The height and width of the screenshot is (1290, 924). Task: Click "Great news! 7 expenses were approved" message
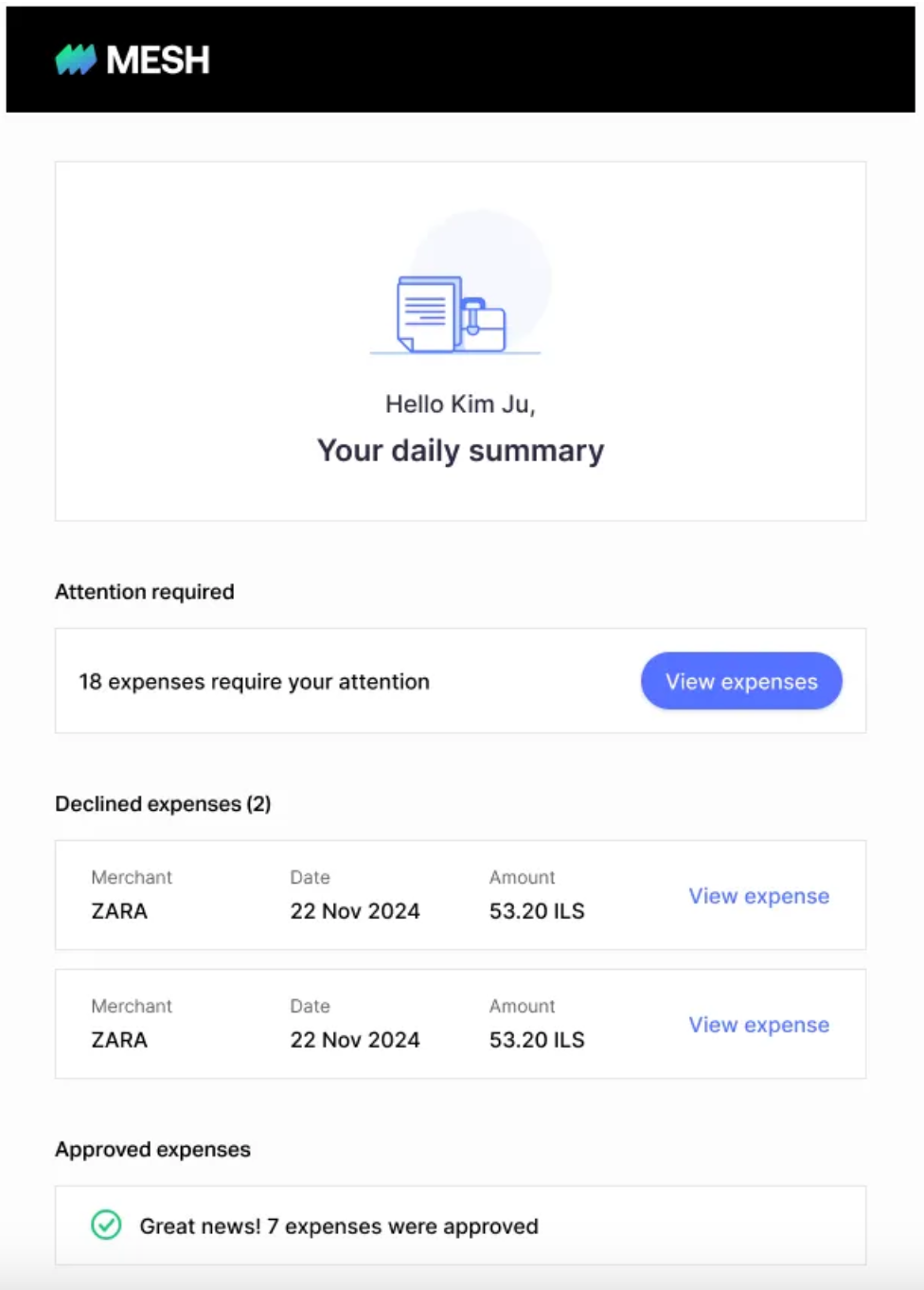click(339, 1227)
